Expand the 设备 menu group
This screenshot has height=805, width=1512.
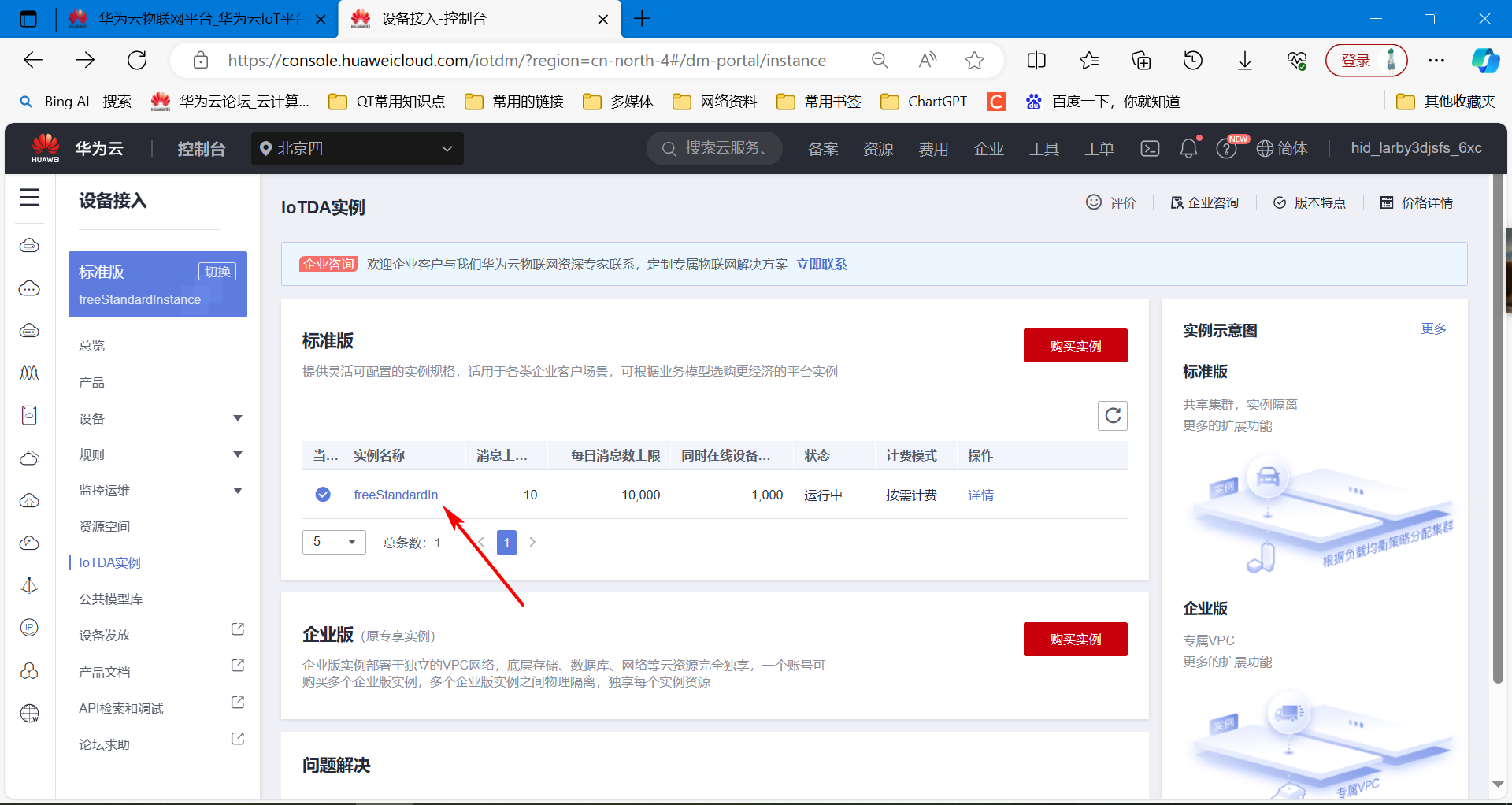[x=238, y=418]
